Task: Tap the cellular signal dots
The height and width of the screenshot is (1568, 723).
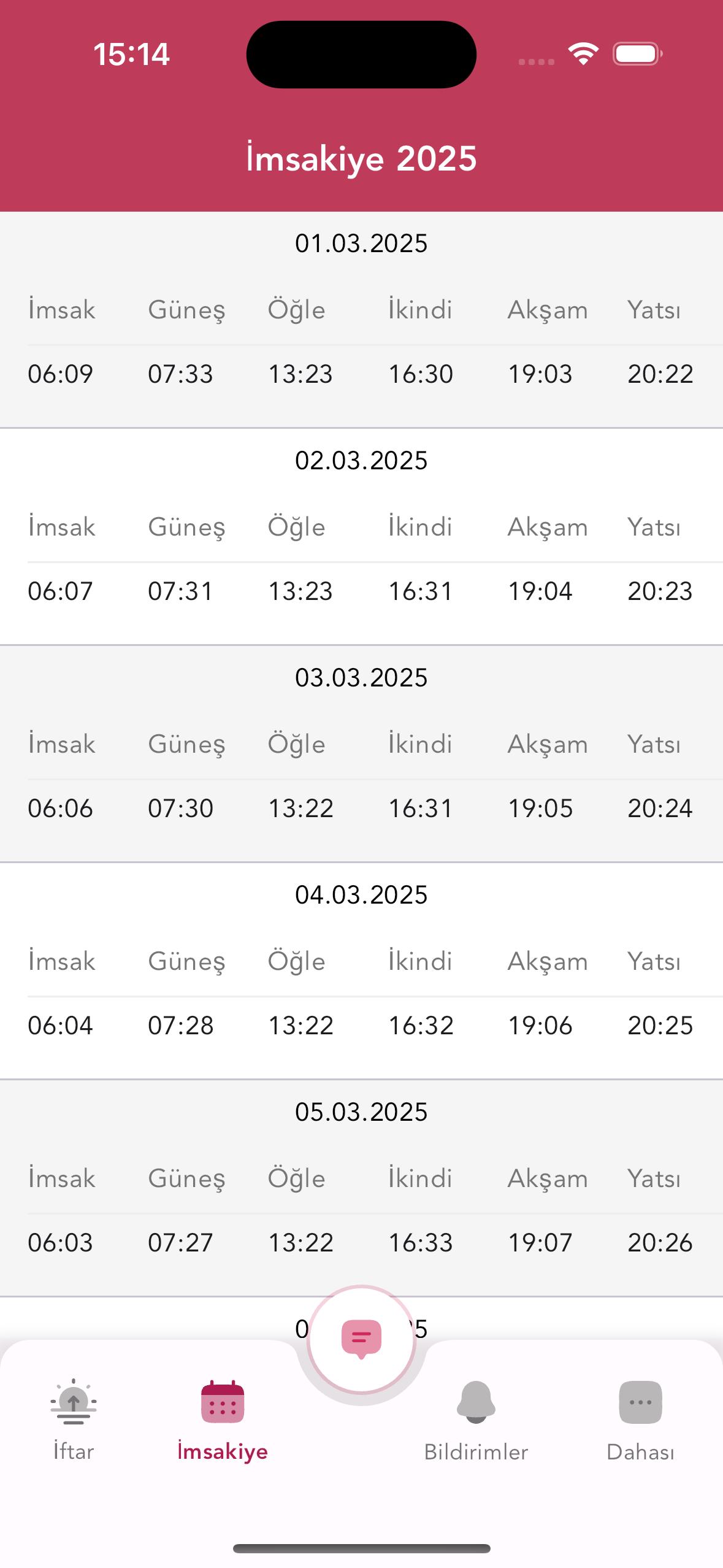Action: [x=536, y=61]
